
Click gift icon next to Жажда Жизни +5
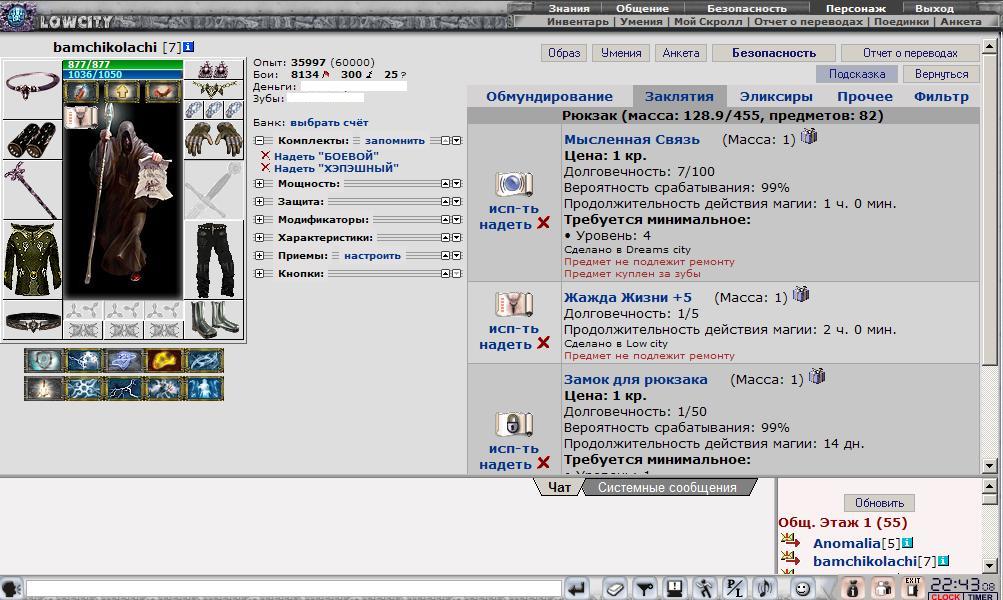(x=801, y=294)
